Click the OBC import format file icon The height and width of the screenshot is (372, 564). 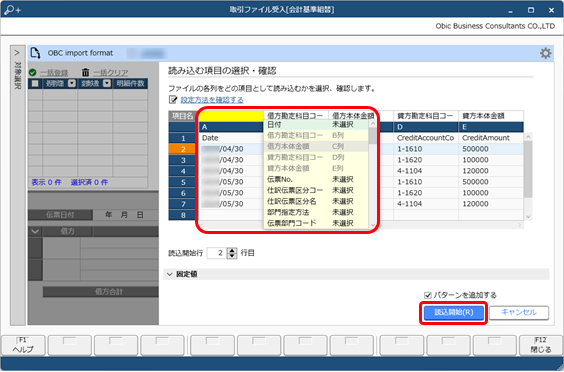(x=35, y=53)
